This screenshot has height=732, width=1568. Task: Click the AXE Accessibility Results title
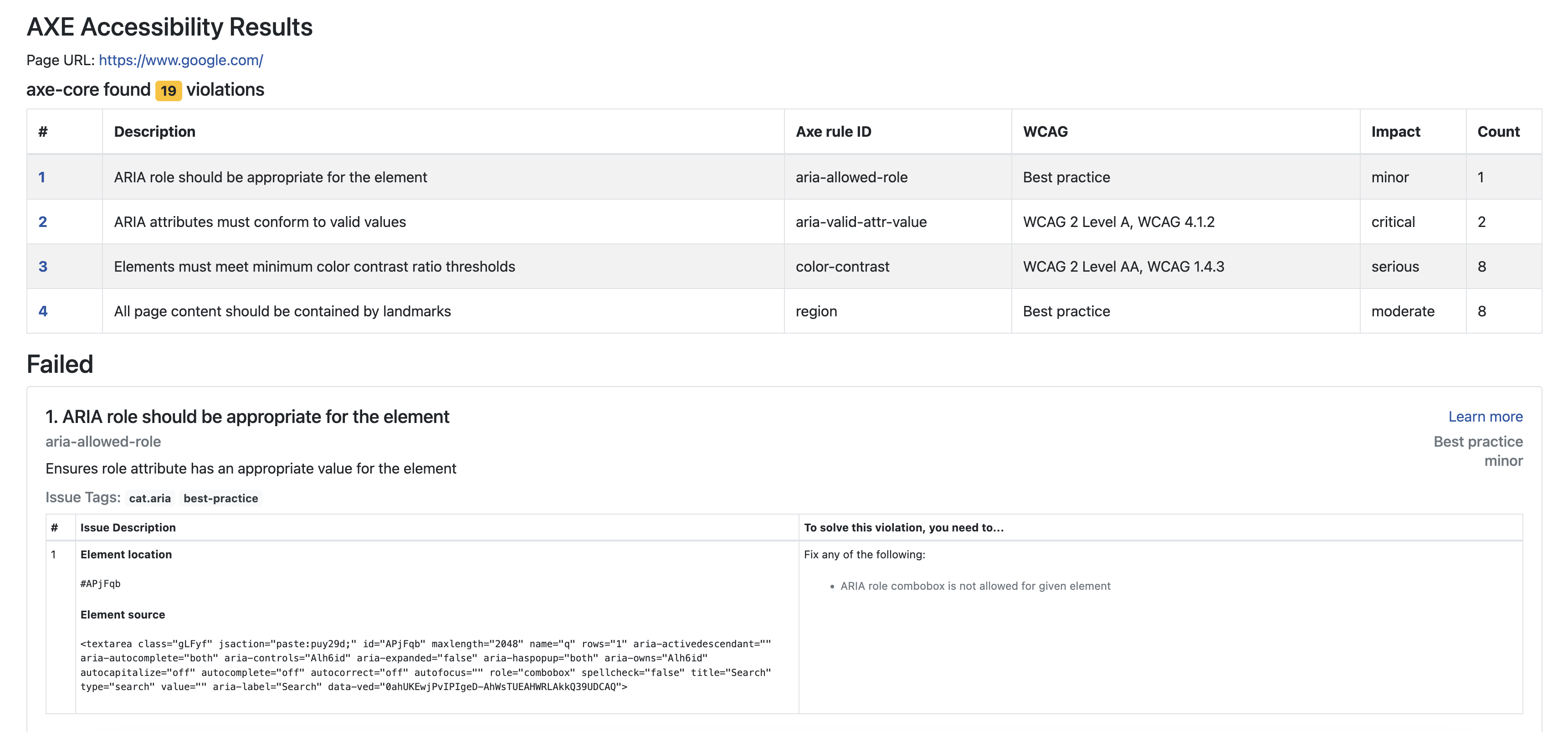tap(169, 27)
